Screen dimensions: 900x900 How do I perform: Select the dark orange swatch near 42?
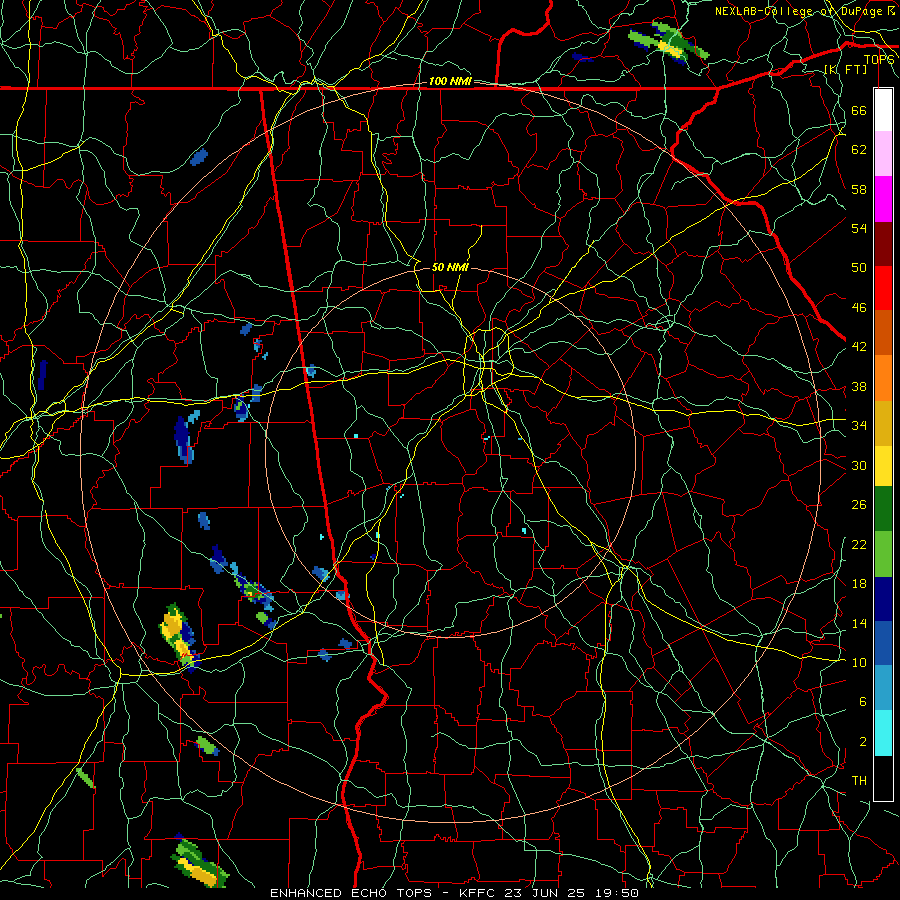883,333
